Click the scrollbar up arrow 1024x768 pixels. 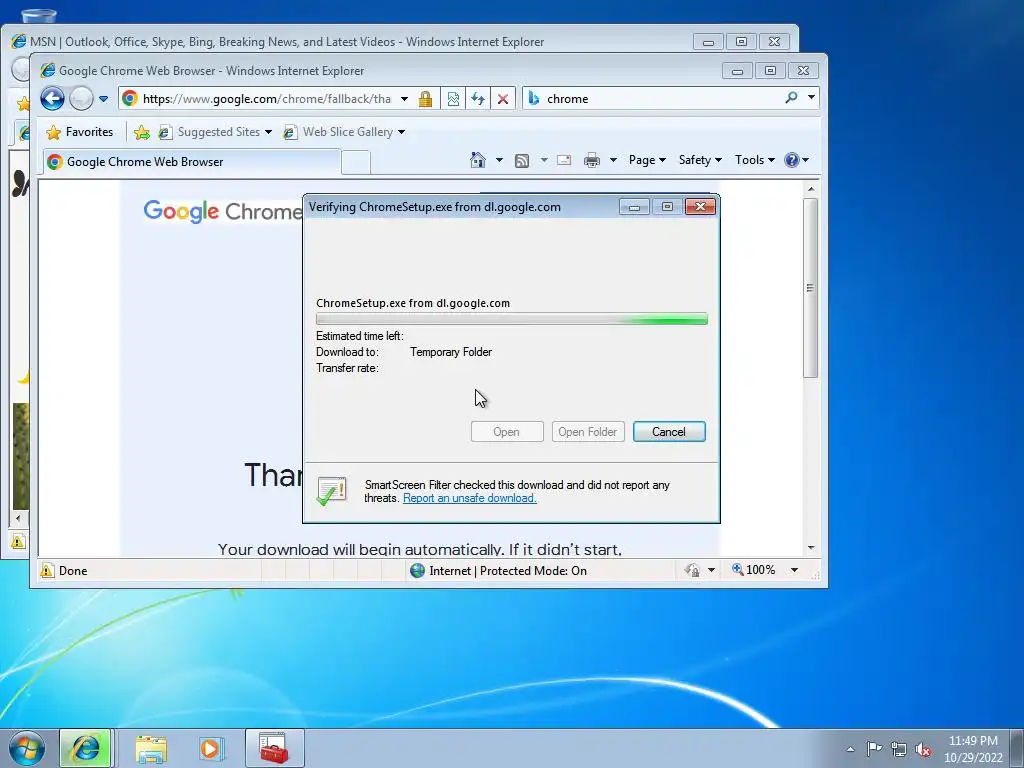[x=810, y=189]
